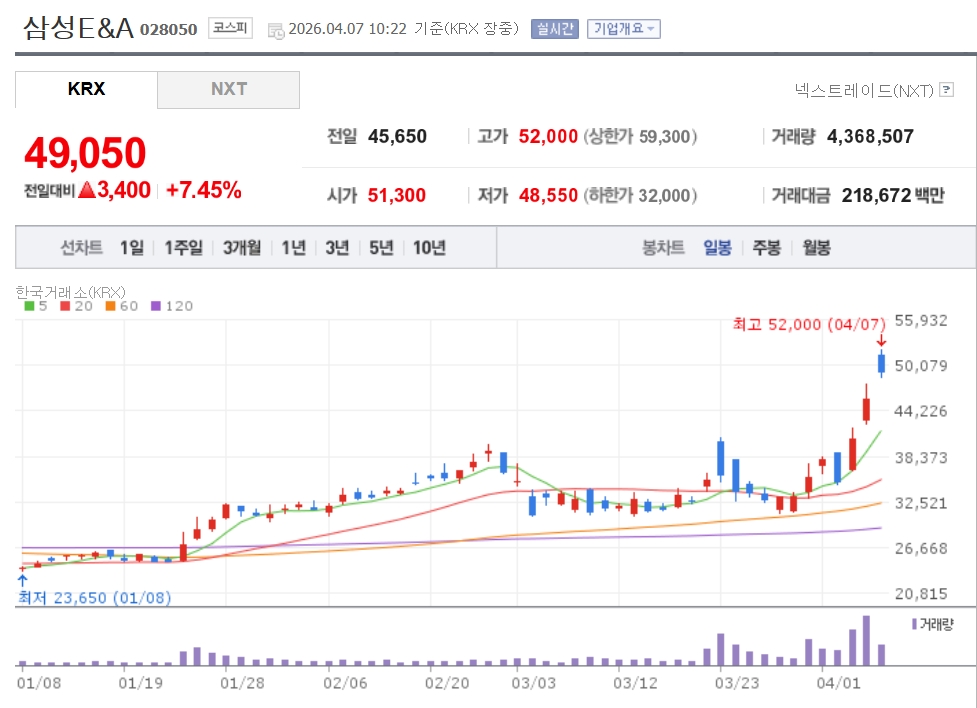
Task: Select the 일봉 daily candle chart
Action: click(717, 248)
